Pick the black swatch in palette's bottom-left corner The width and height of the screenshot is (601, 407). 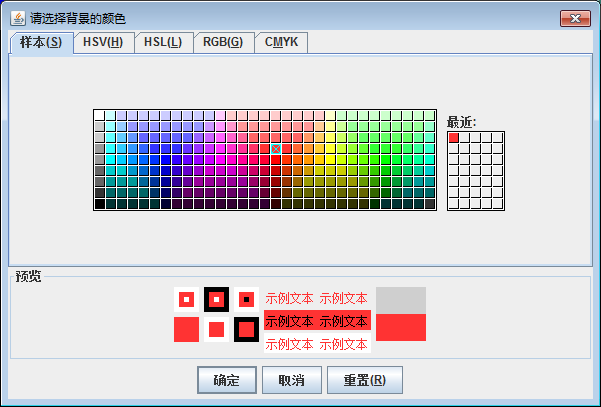[x=99, y=204]
